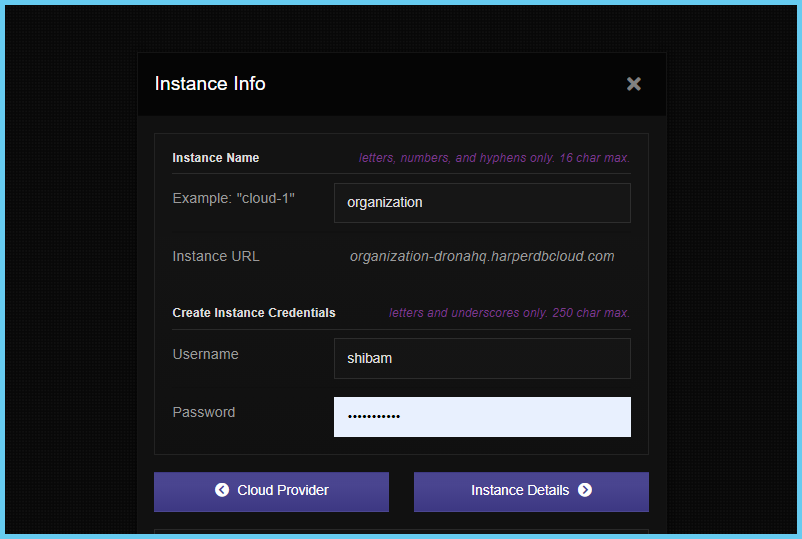Click the Username label
Viewport: 802px width, 539px height.
pyautogui.click(x=205, y=354)
